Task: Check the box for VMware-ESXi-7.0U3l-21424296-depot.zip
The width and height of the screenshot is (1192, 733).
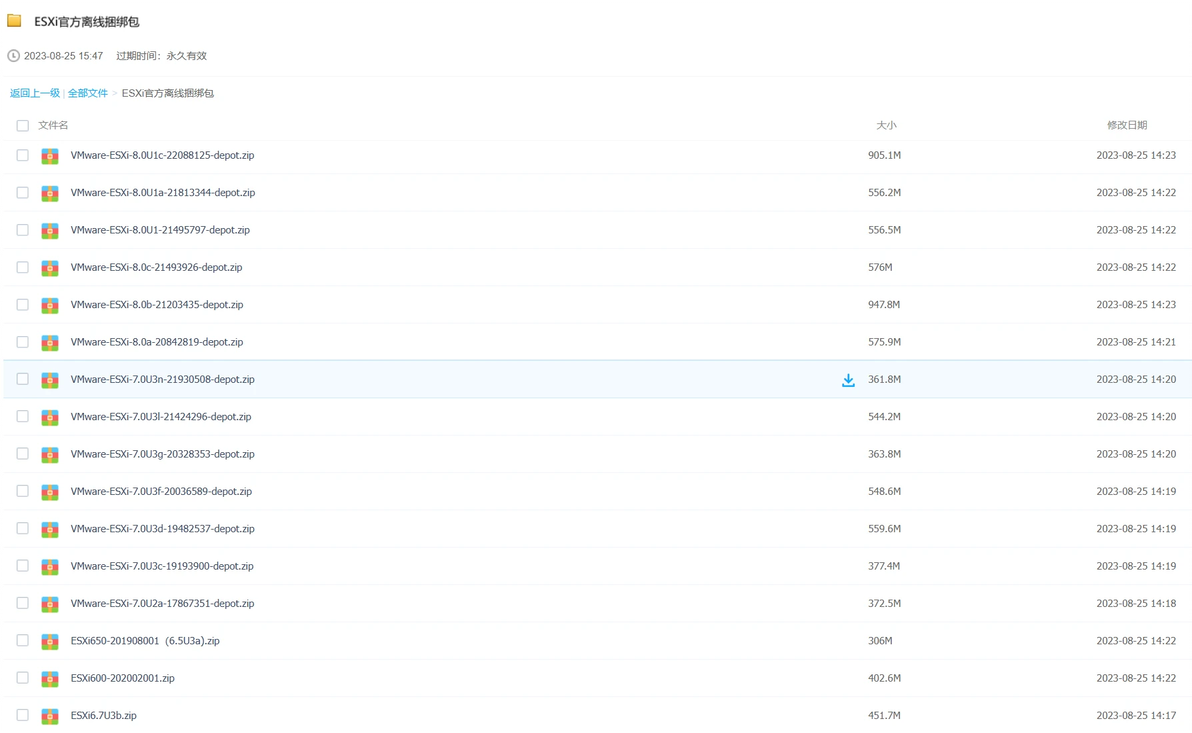Action: (23, 416)
